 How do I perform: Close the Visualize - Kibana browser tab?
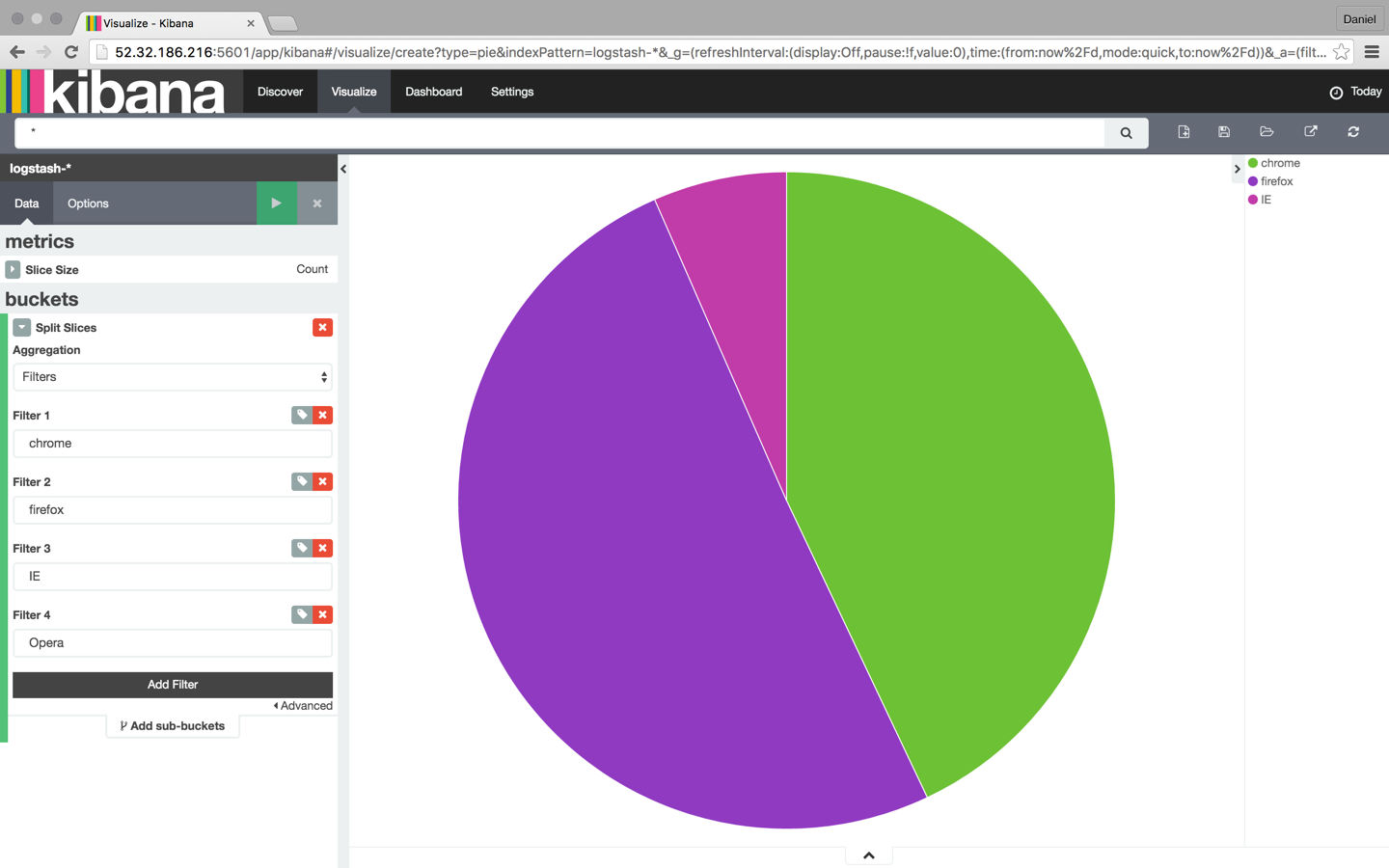251,23
